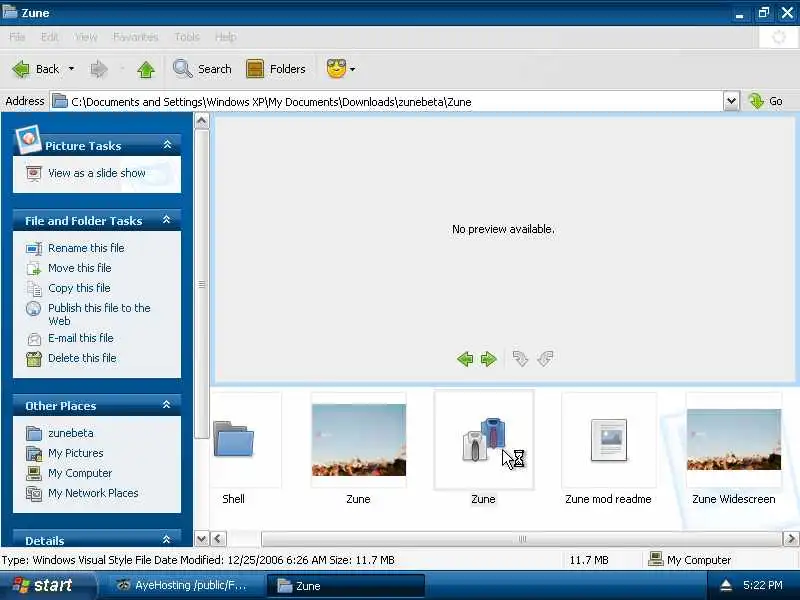Click My Computer in status bar
Viewport: 800px width, 600px height.
coord(689,560)
